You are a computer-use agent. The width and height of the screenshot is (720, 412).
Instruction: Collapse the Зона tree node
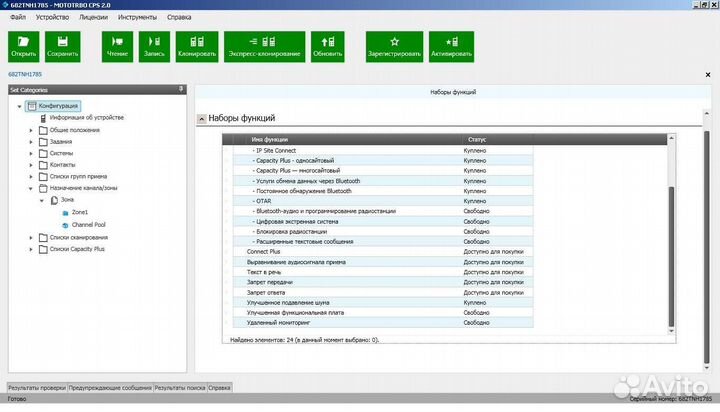(x=41, y=200)
